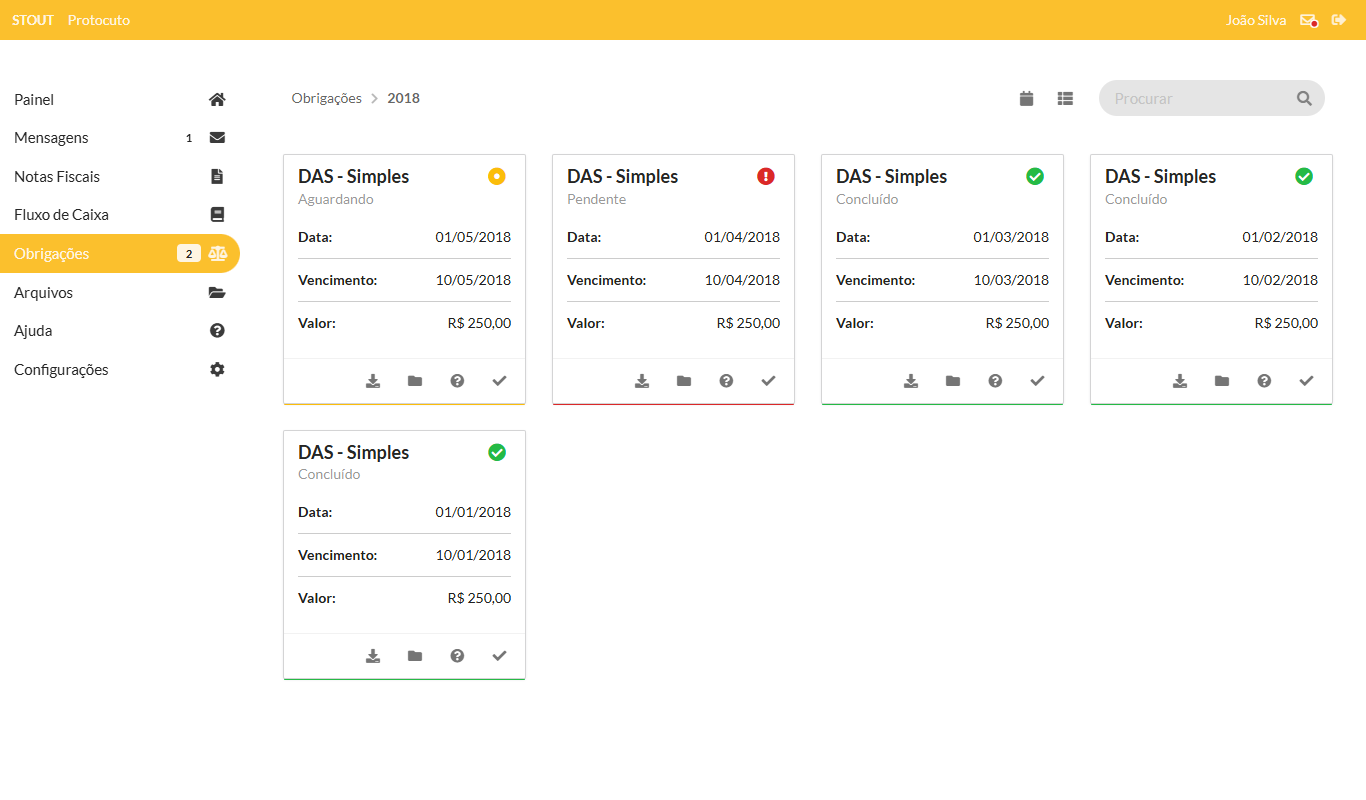Viewport: 1366px width, 800px height.
Task: Open folder icon on Pendente DAS card
Action: coord(684,381)
